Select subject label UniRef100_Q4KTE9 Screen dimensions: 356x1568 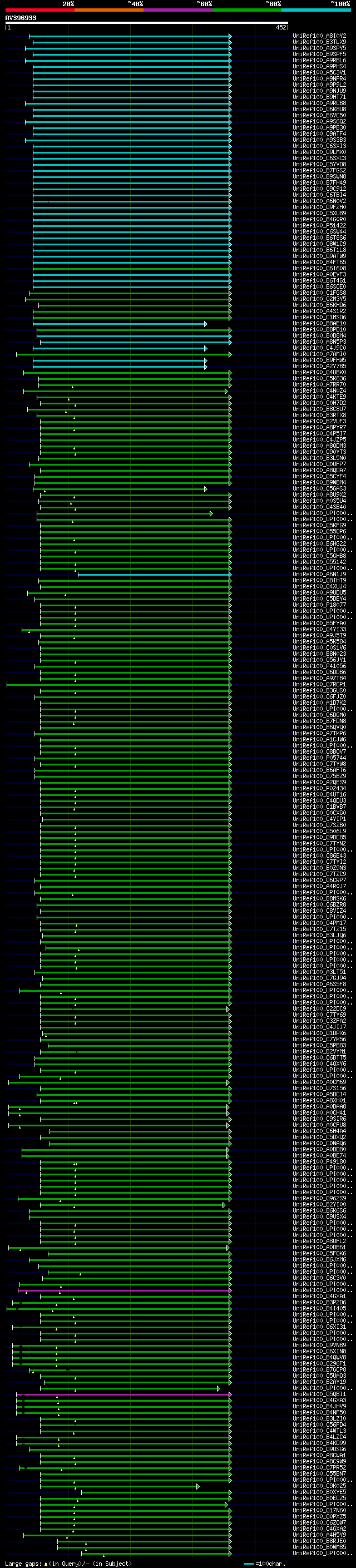[x=319, y=397]
